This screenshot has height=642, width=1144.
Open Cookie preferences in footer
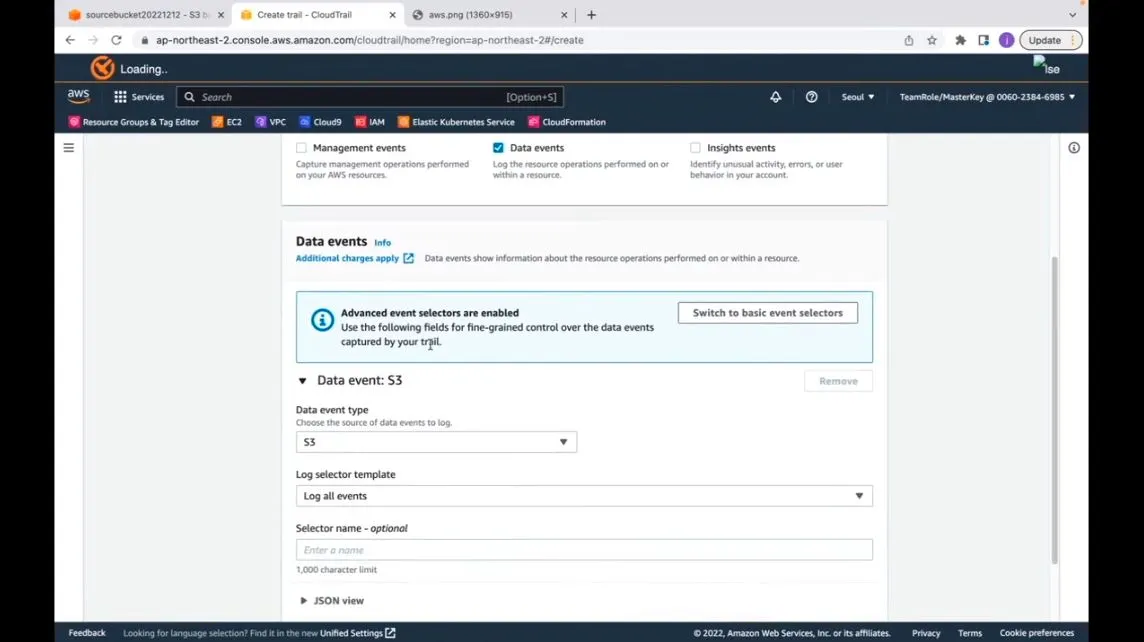click(1037, 633)
